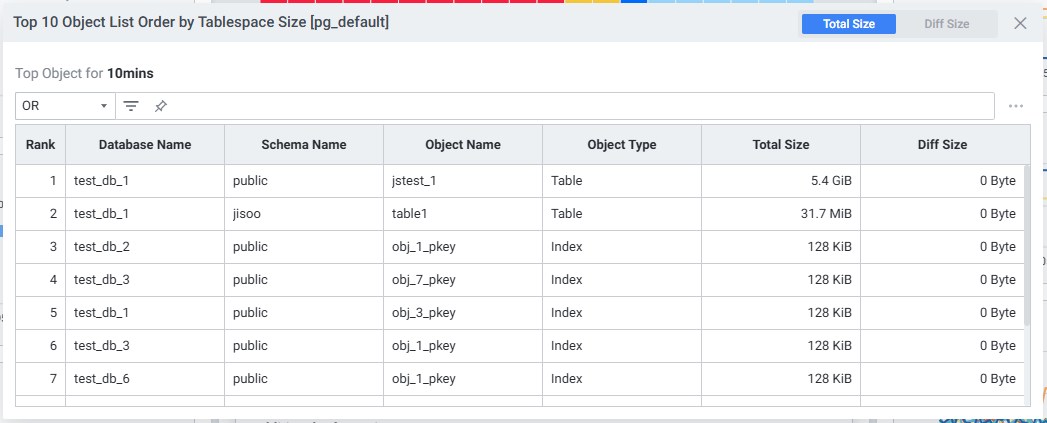The image size is (1047, 423).
Task: Sort by Schema Name column header
Action: (304, 145)
